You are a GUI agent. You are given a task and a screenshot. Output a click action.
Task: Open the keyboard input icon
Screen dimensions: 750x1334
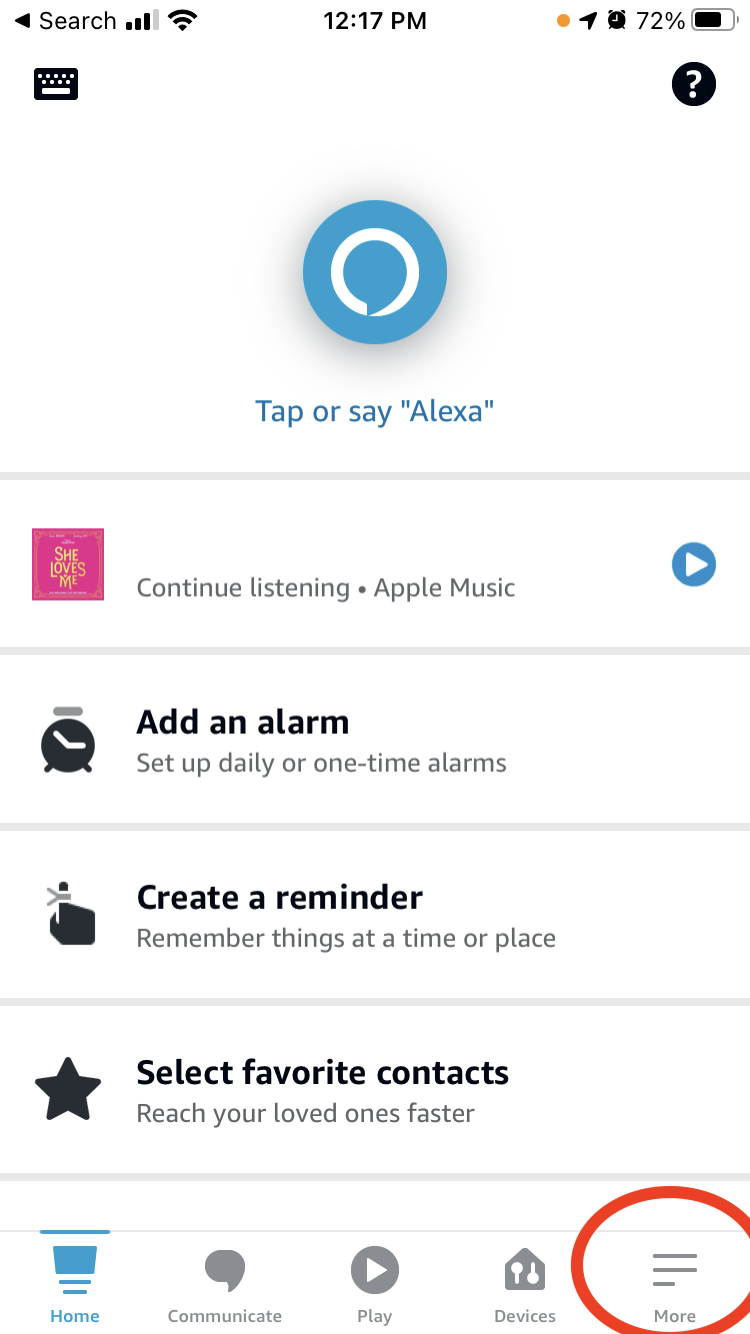point(56,84)
